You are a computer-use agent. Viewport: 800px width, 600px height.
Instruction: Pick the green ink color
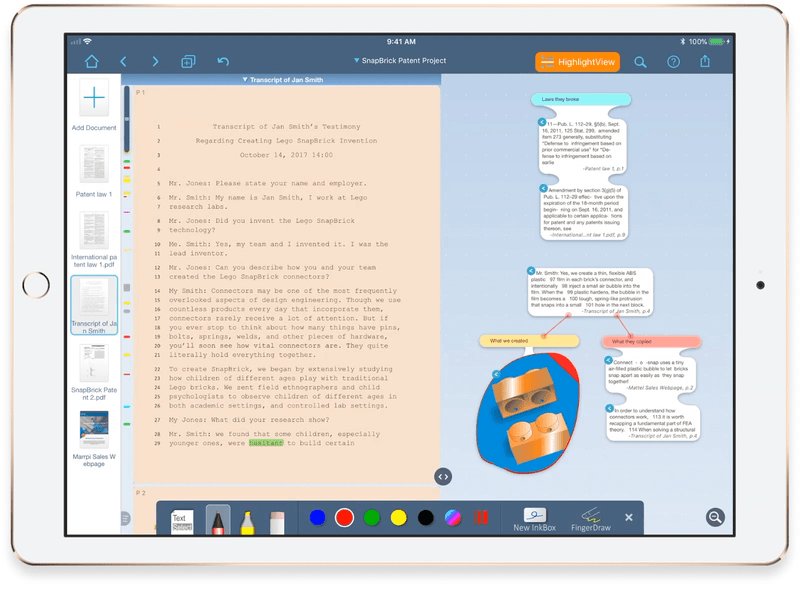click(x=372, y=518)
